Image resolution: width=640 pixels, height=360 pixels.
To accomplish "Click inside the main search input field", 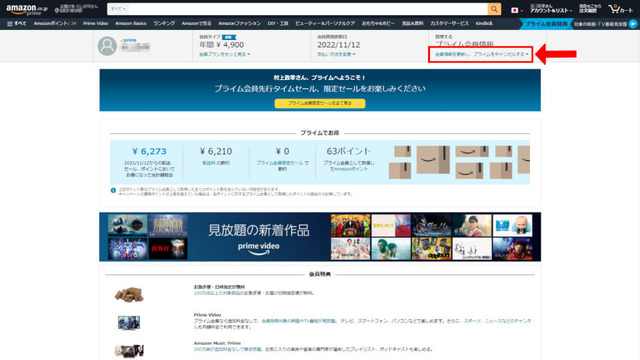I will pos(308,9).
